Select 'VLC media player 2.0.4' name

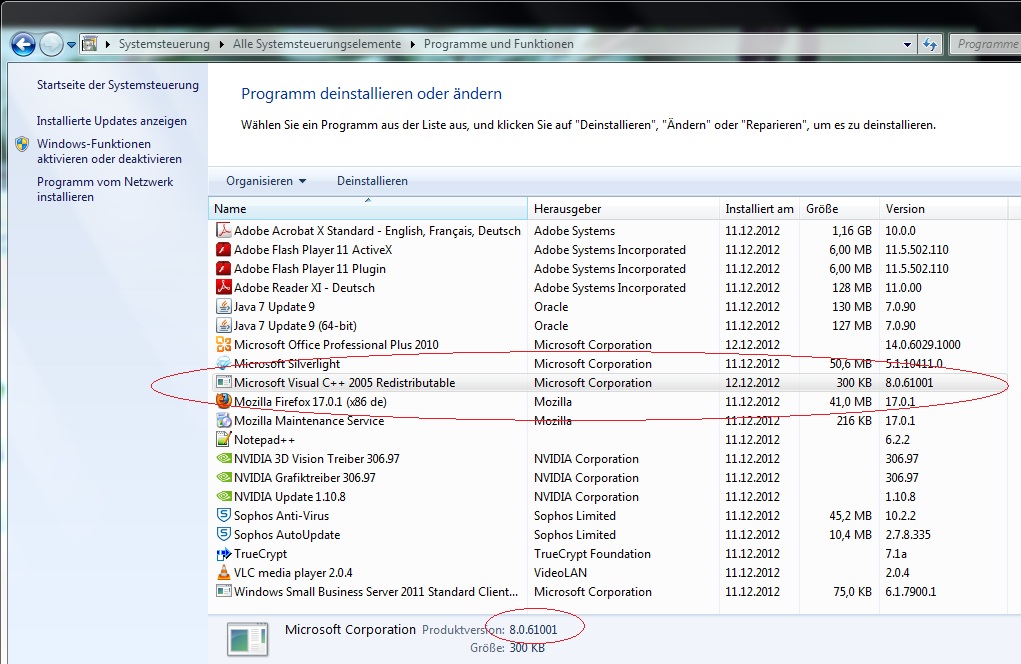[293, 573]
